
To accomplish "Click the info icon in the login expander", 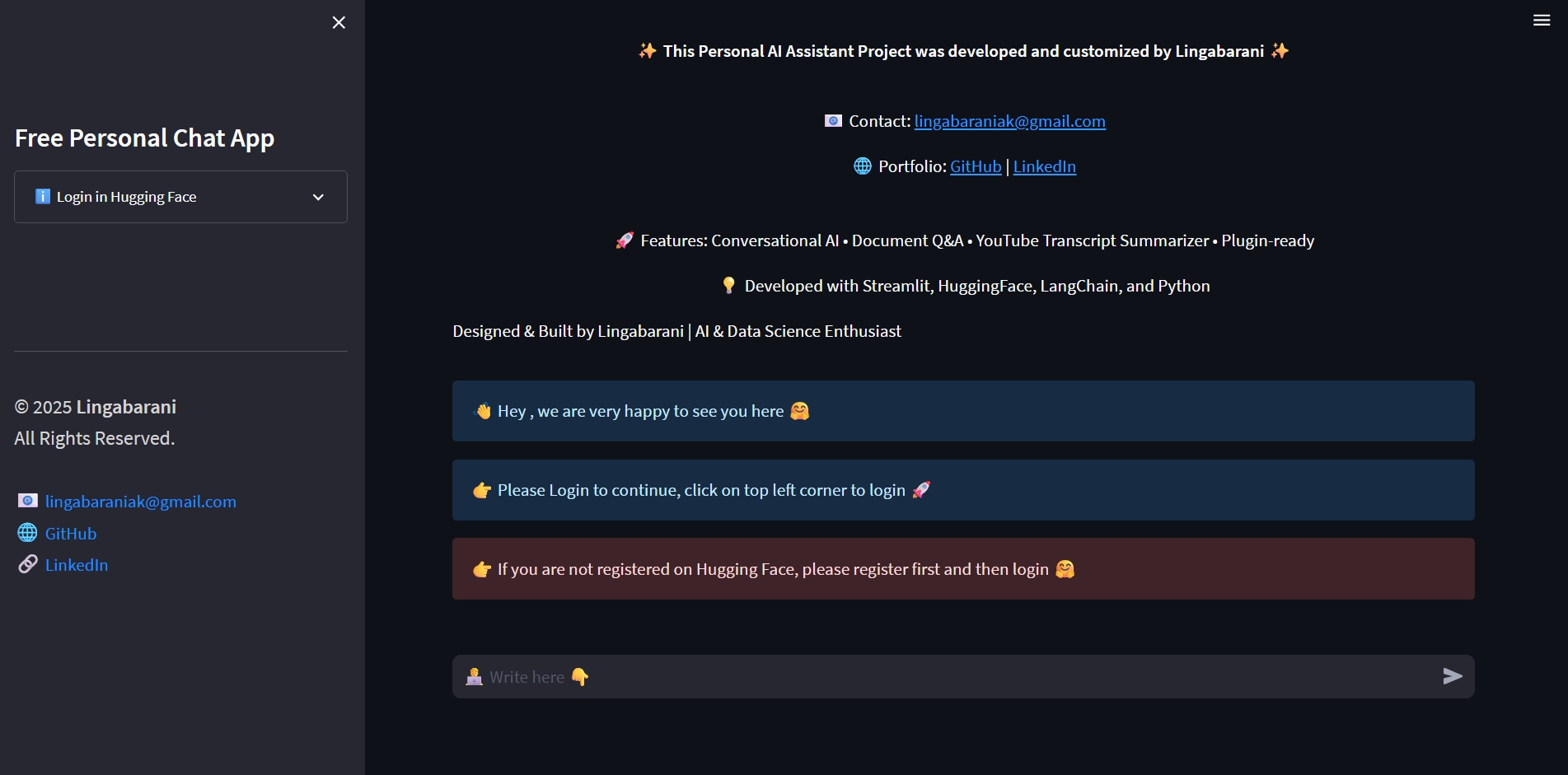I will tap(43, 196).
